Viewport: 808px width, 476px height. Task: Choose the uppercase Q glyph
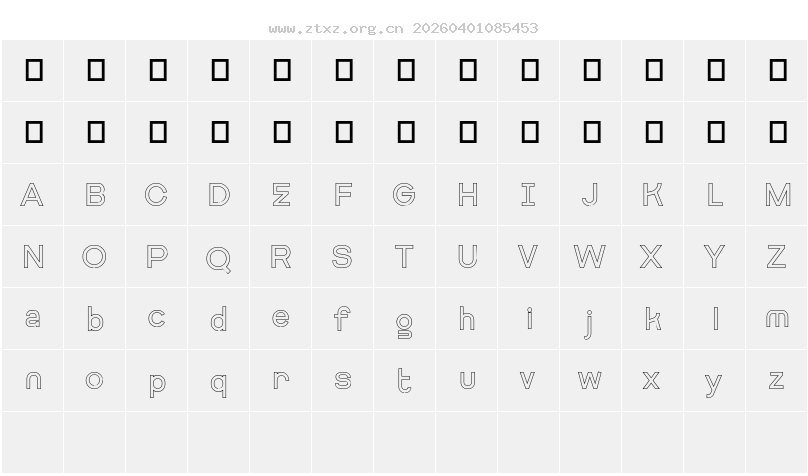(x=218, y=258)
